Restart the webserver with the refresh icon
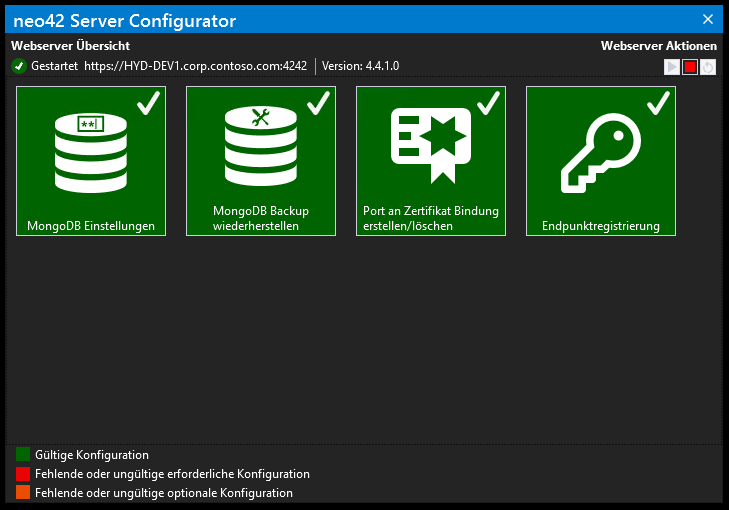729x510 pixels. (708, 67)
